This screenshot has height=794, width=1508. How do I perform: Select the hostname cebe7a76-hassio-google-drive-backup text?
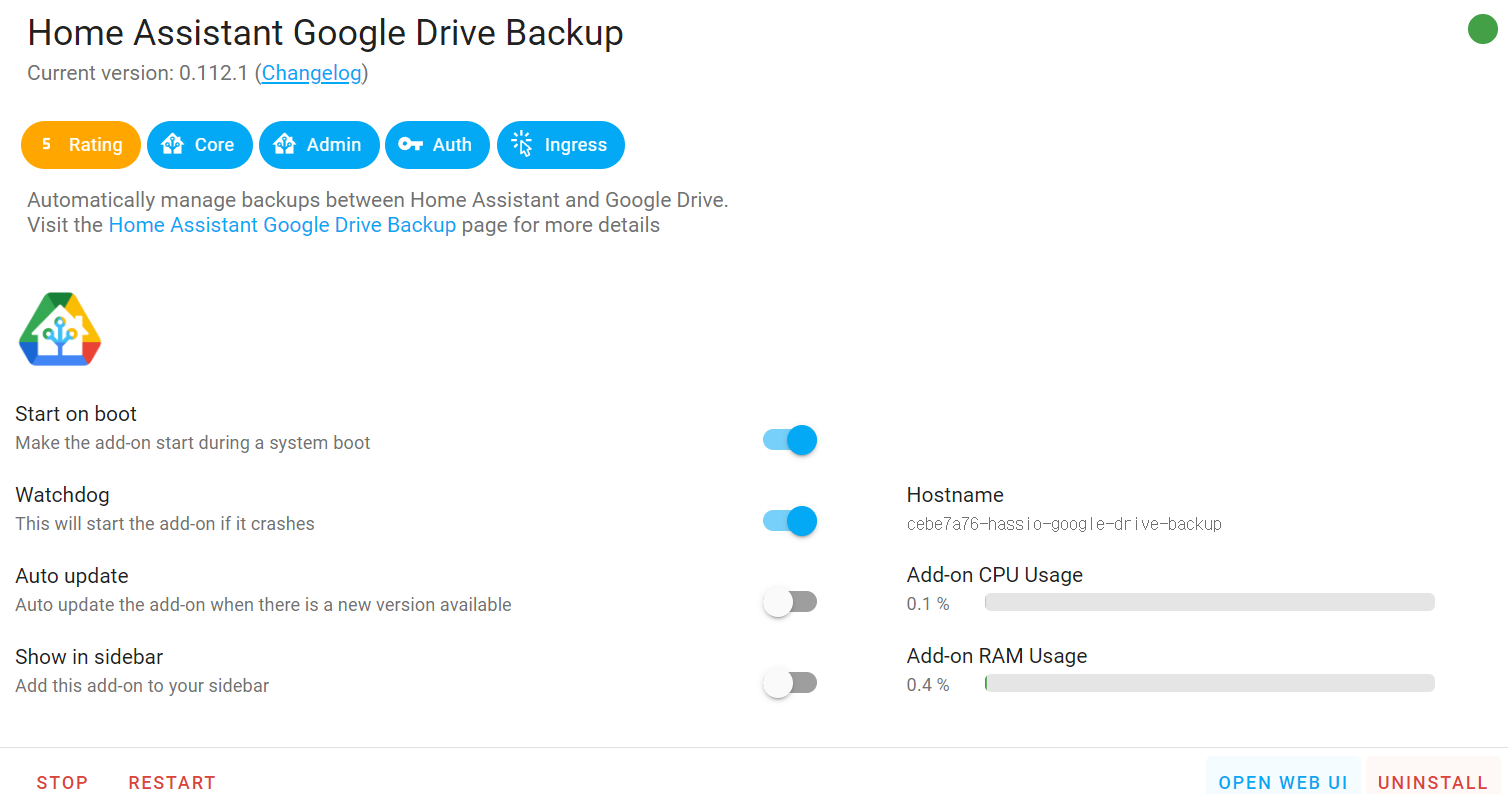(x=1064, y=524)
